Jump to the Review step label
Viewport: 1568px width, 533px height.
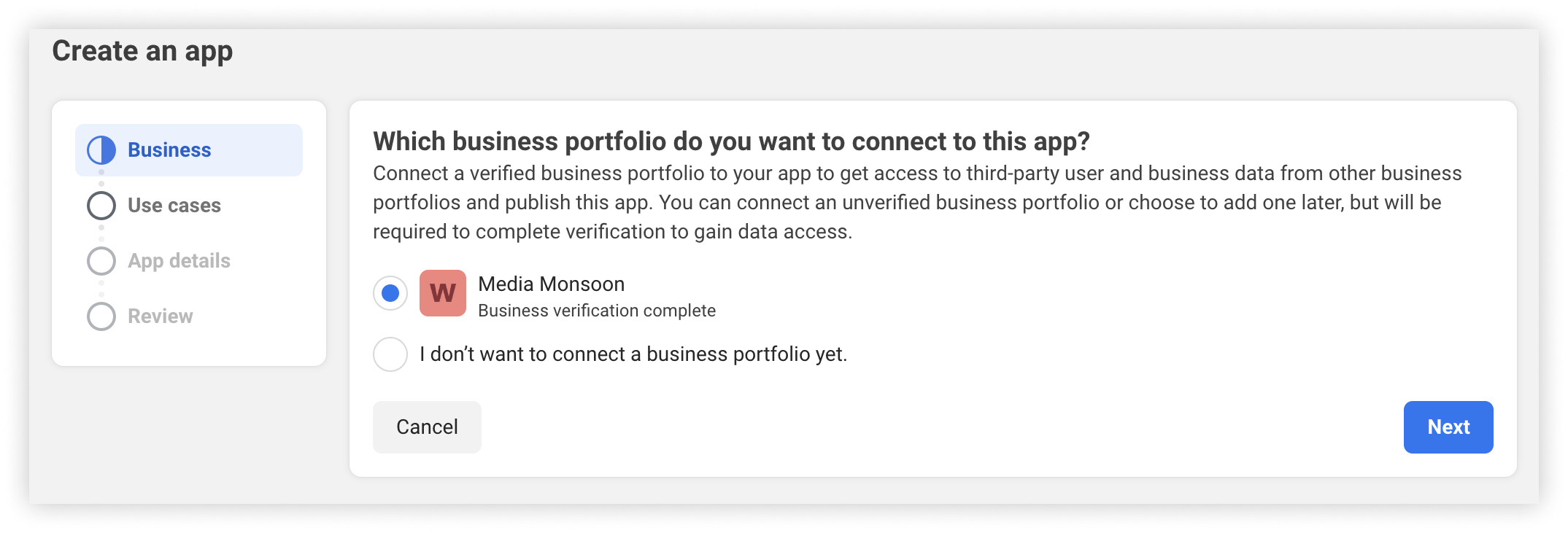tap(161, 316)
